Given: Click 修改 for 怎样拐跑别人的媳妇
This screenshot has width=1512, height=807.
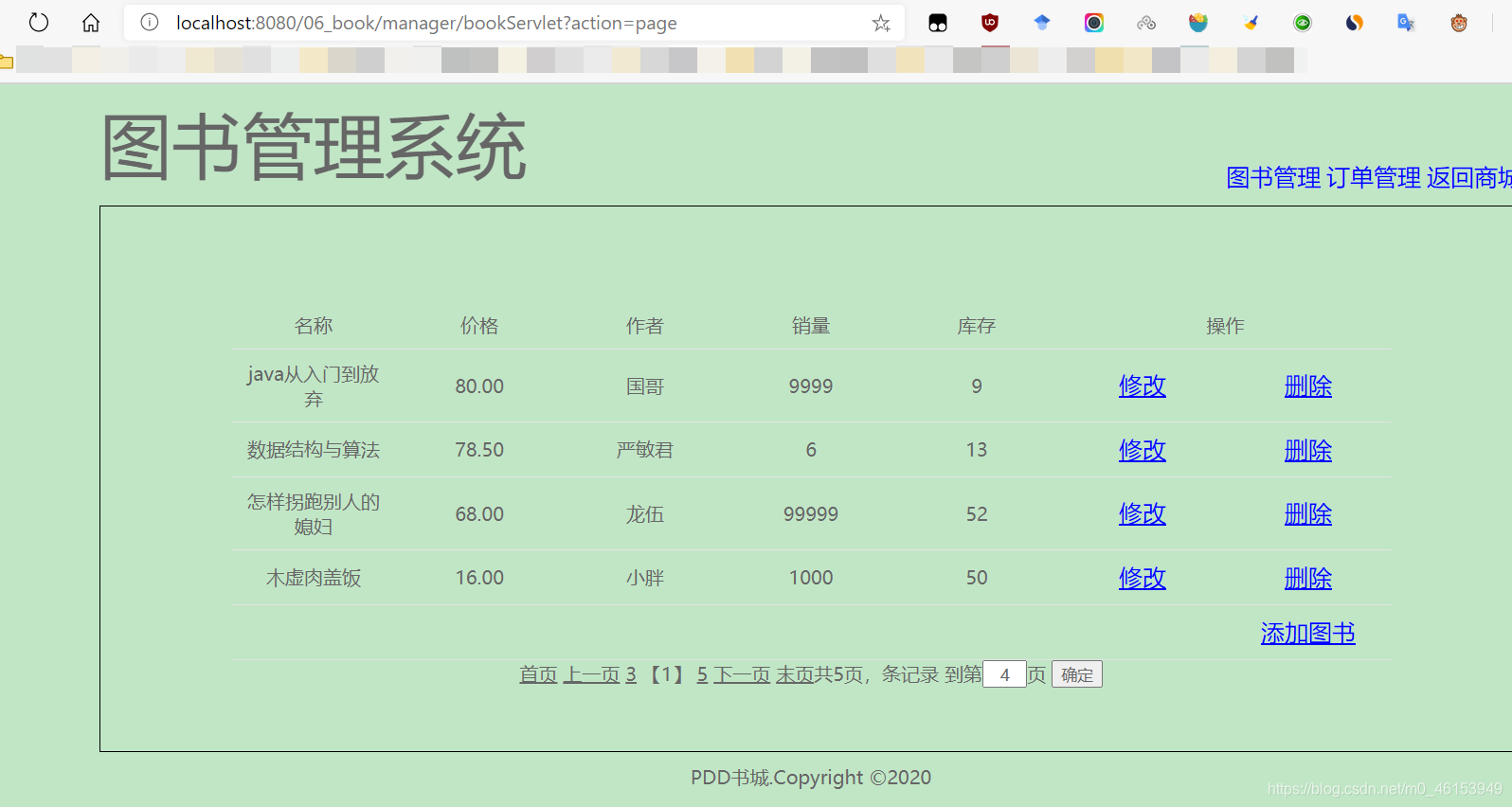Looking at the screenshot, I should coord(1143,514).
